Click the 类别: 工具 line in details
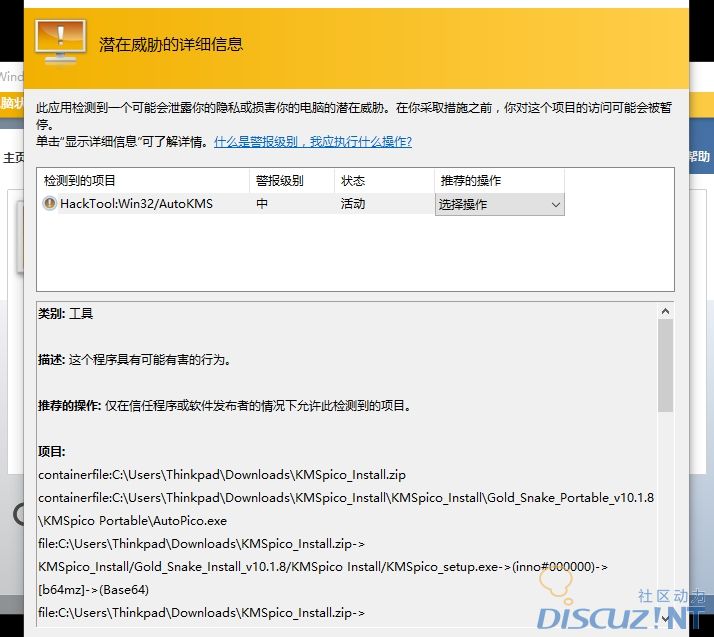The width and height of the screenshot is (714, 637). (66, 314)
